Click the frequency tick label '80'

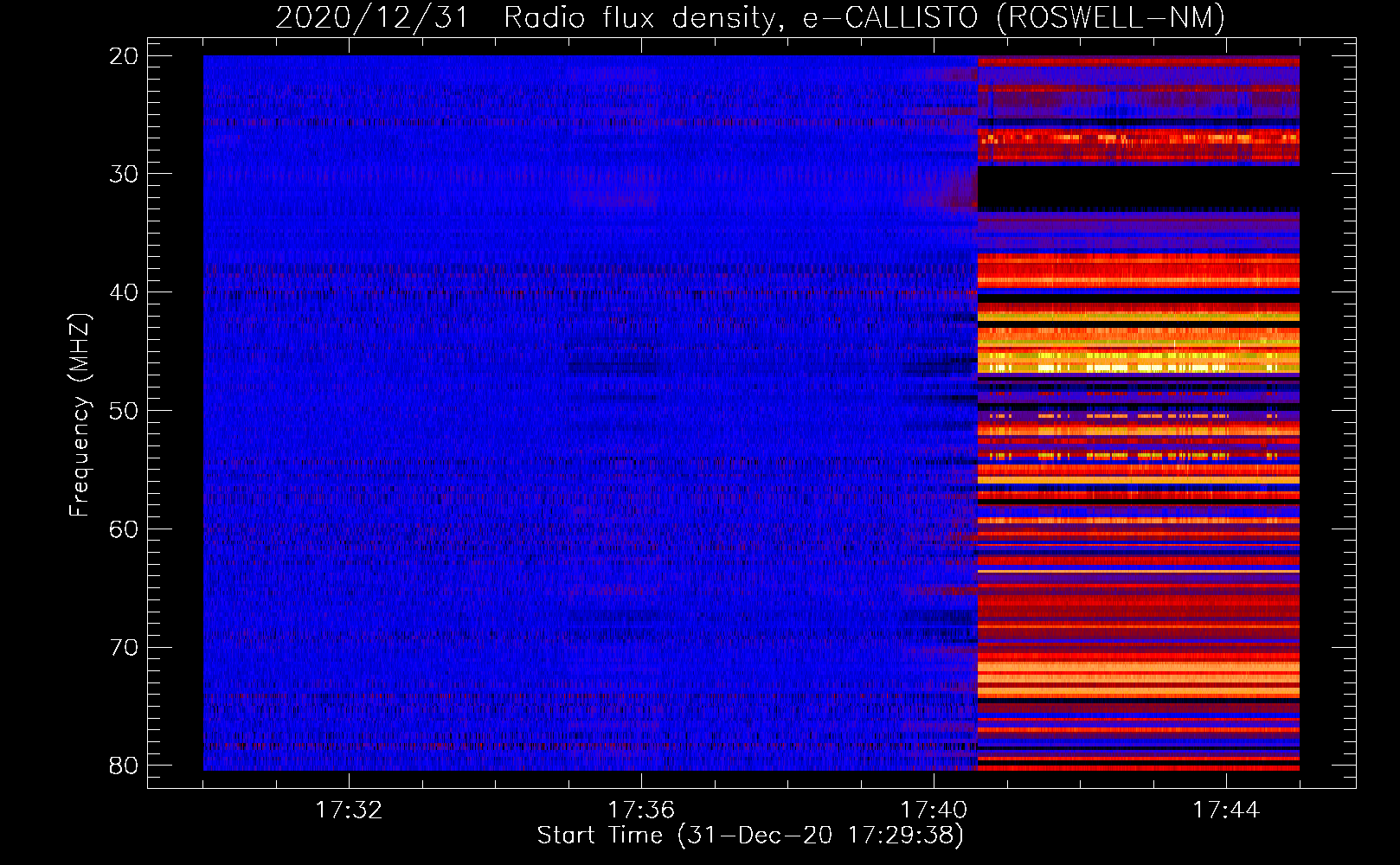pos(125,766)
